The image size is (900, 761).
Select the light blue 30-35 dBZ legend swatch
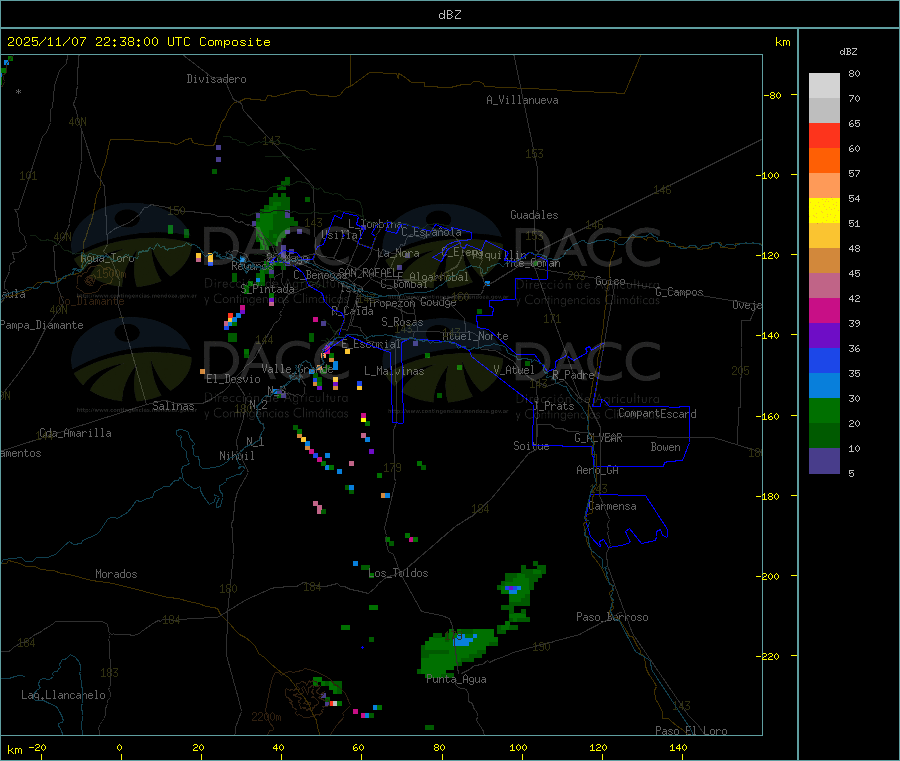pos(824,386)
